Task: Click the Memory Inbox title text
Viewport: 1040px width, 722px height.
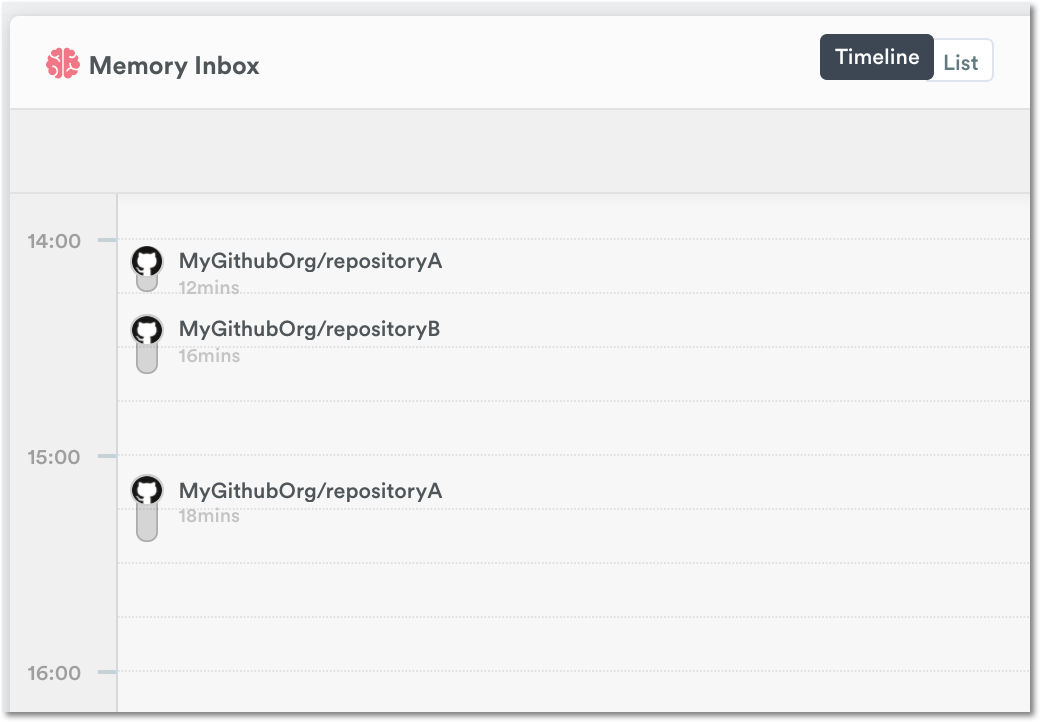Action: click(x=175, y=66)
